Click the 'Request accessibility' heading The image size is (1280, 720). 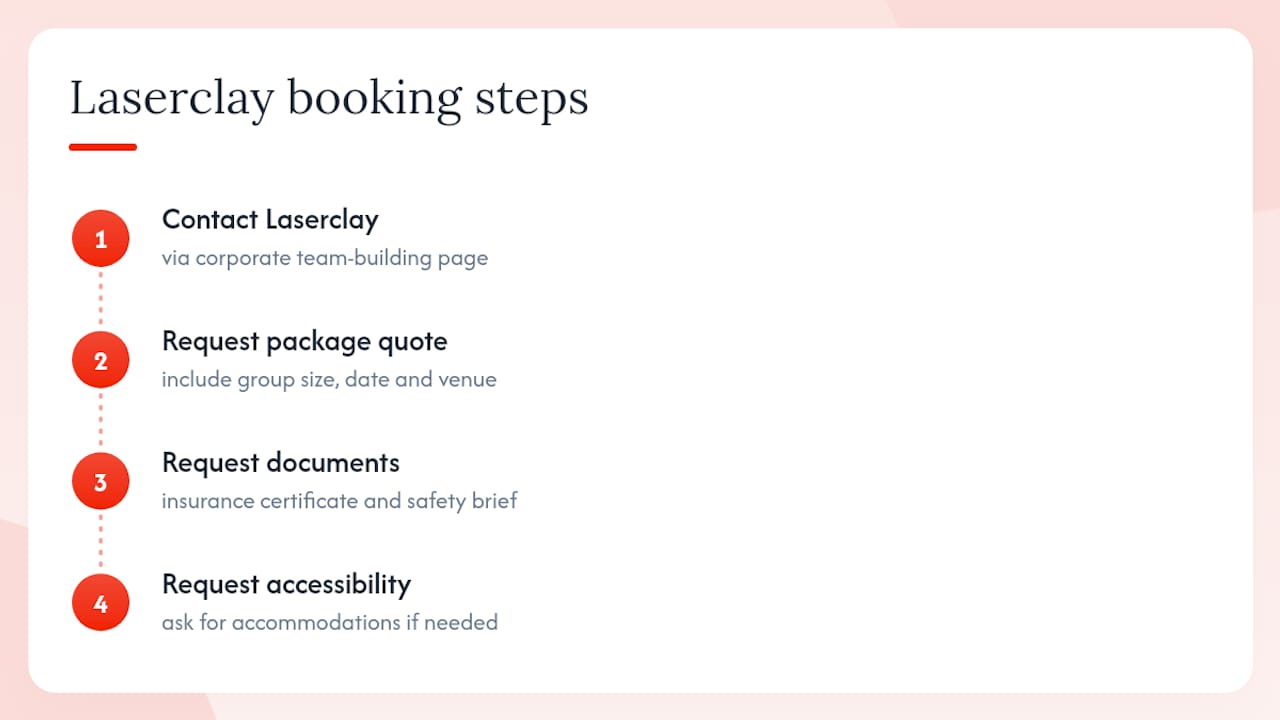click(x=286, y=584)
